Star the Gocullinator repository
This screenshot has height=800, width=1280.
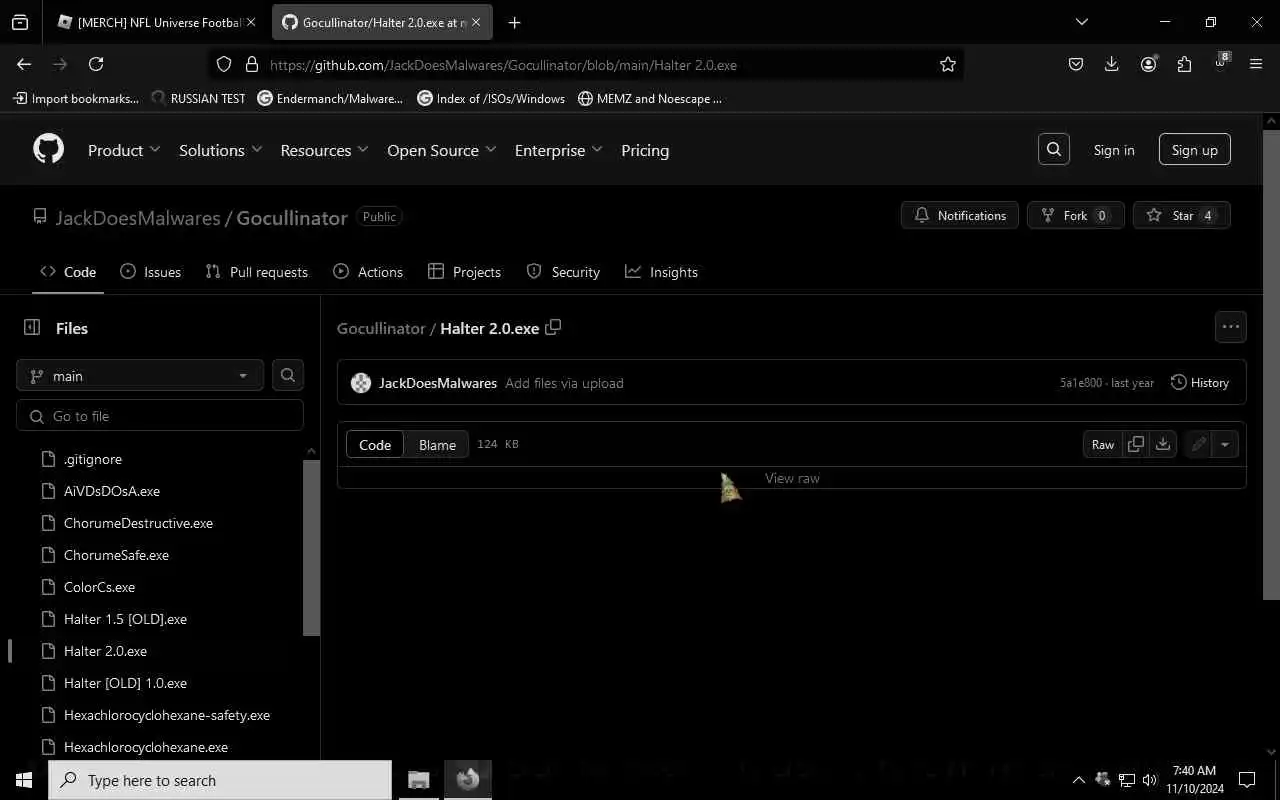[x=1182, y=215]
